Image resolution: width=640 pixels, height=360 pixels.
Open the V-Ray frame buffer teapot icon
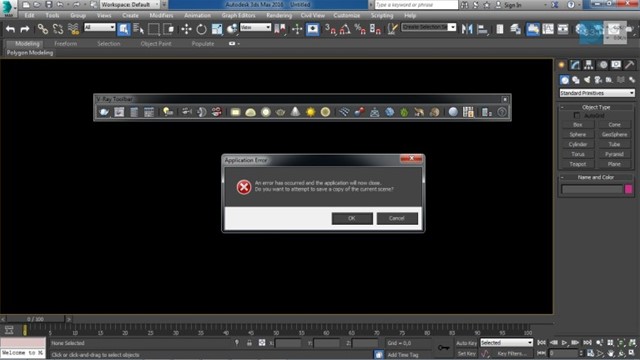pyautogui.click(x=104, y=112)
